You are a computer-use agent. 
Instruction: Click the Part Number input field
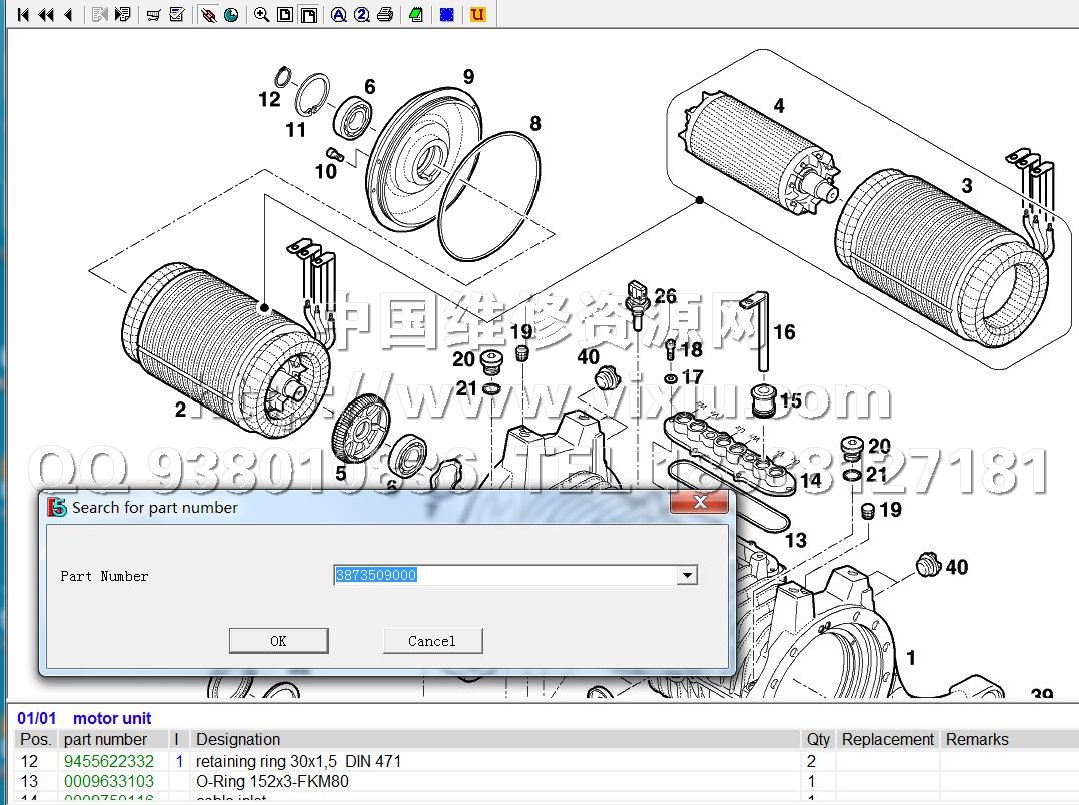coord(506,575)
